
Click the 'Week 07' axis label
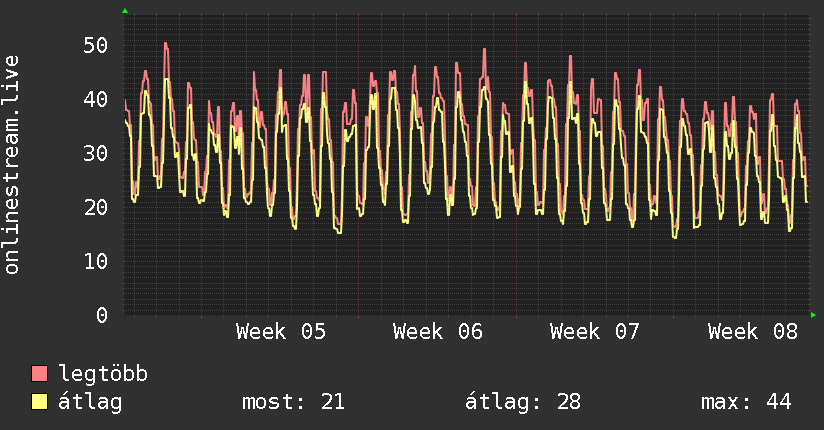click(x=595, y=332)
